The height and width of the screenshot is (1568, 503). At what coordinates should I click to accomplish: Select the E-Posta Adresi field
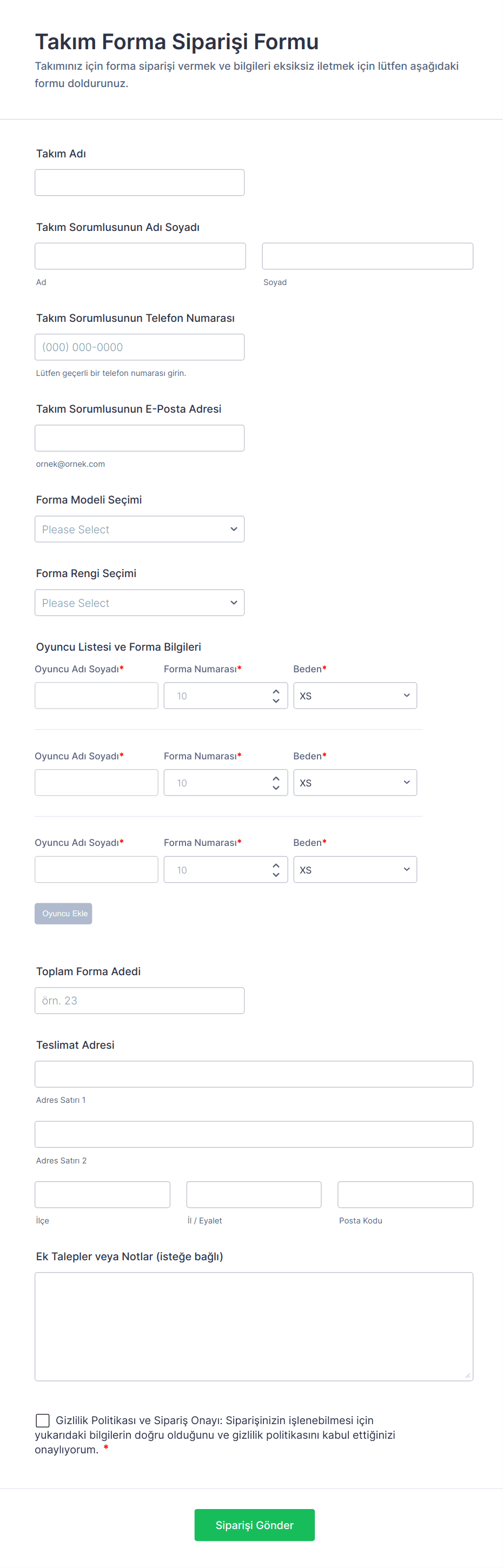point(140,438)
